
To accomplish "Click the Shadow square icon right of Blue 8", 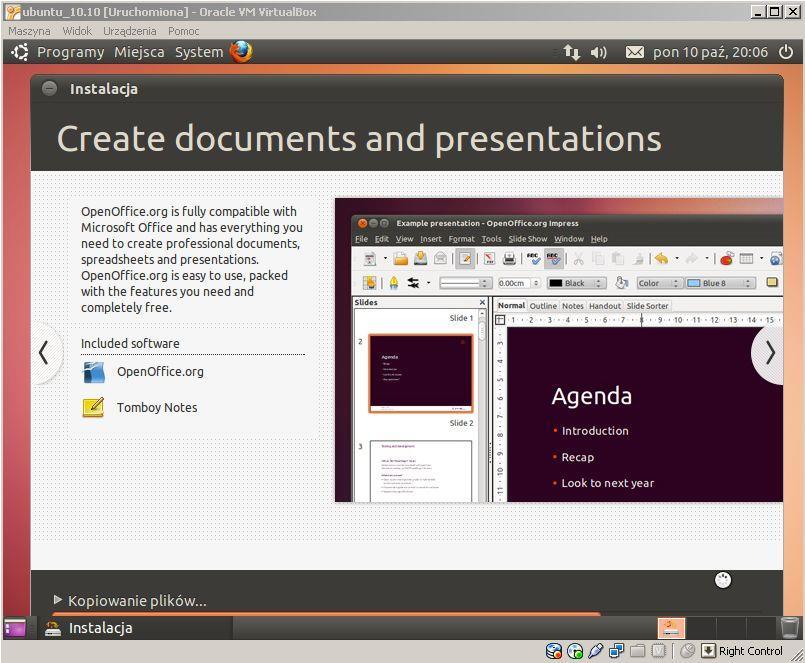I will coord(772,282).
